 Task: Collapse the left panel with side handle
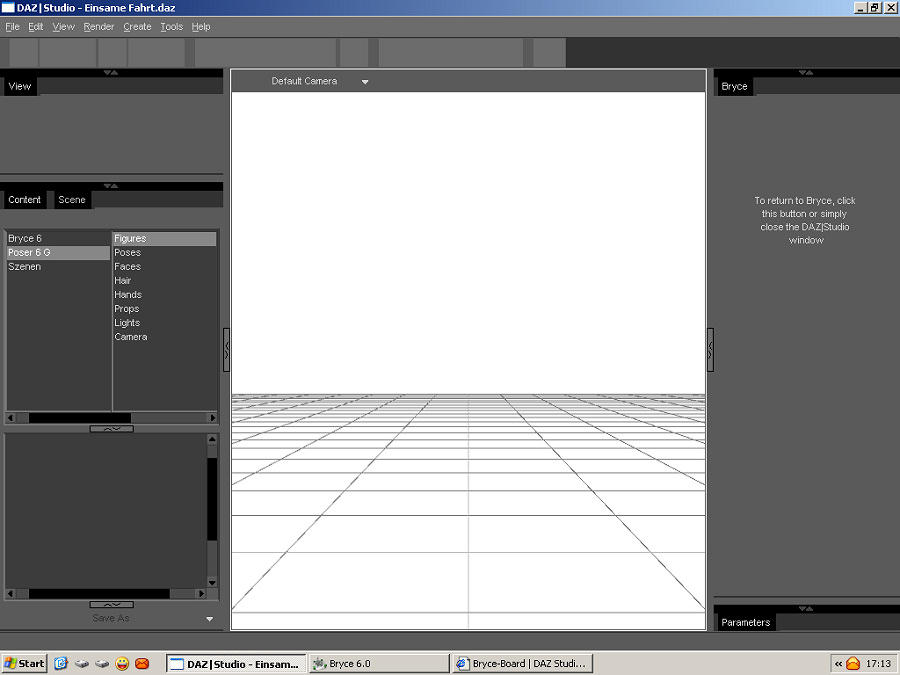pyautogui.click(x=227, y=350)
